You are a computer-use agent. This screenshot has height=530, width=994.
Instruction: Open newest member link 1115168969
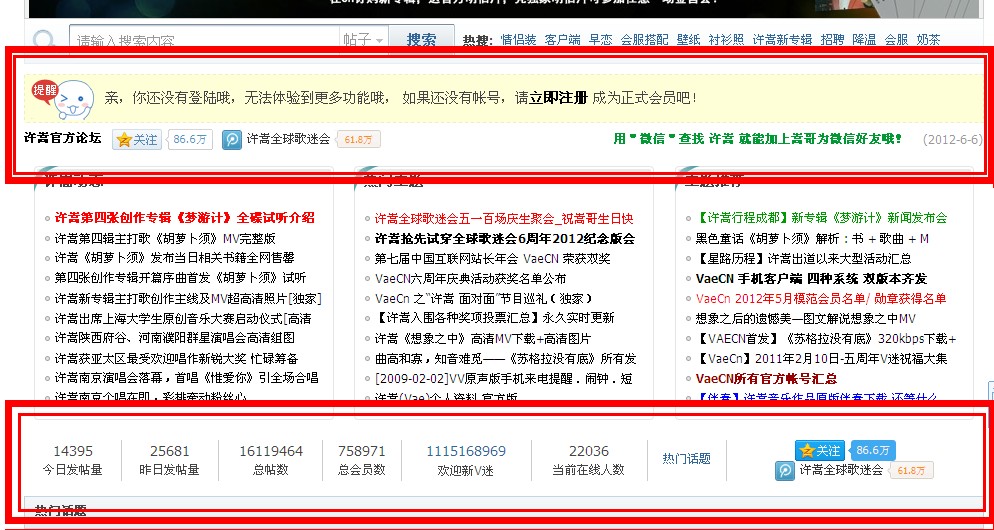(466, 451)
